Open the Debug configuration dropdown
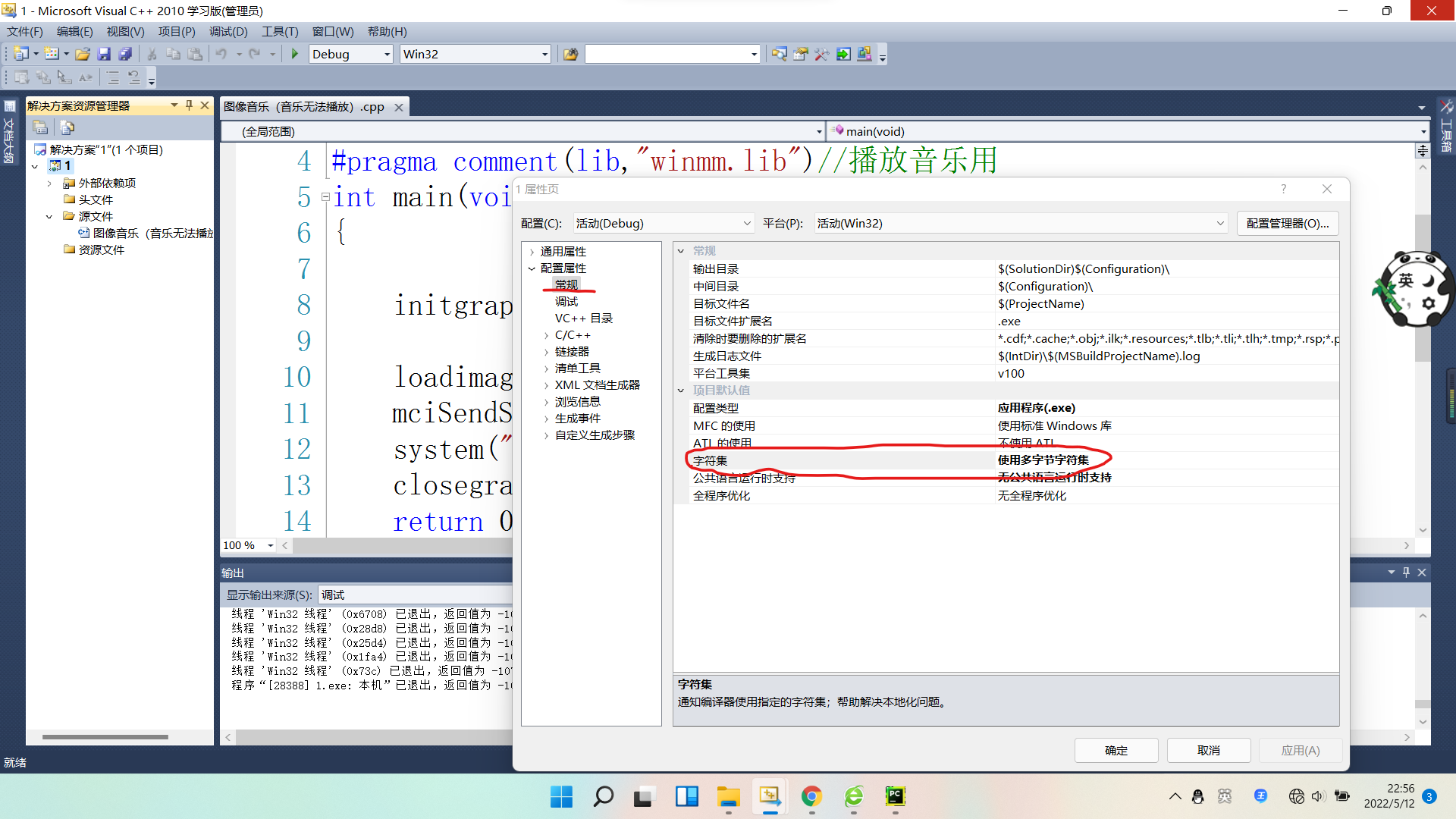Image resolution: width=1456 pixels, height=819 pixels. (387, 54)
